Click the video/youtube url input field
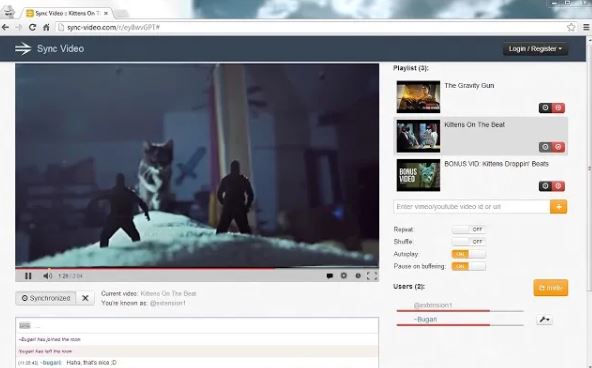Viewport: 592px width, 368px height. click(x=472, y=207)
